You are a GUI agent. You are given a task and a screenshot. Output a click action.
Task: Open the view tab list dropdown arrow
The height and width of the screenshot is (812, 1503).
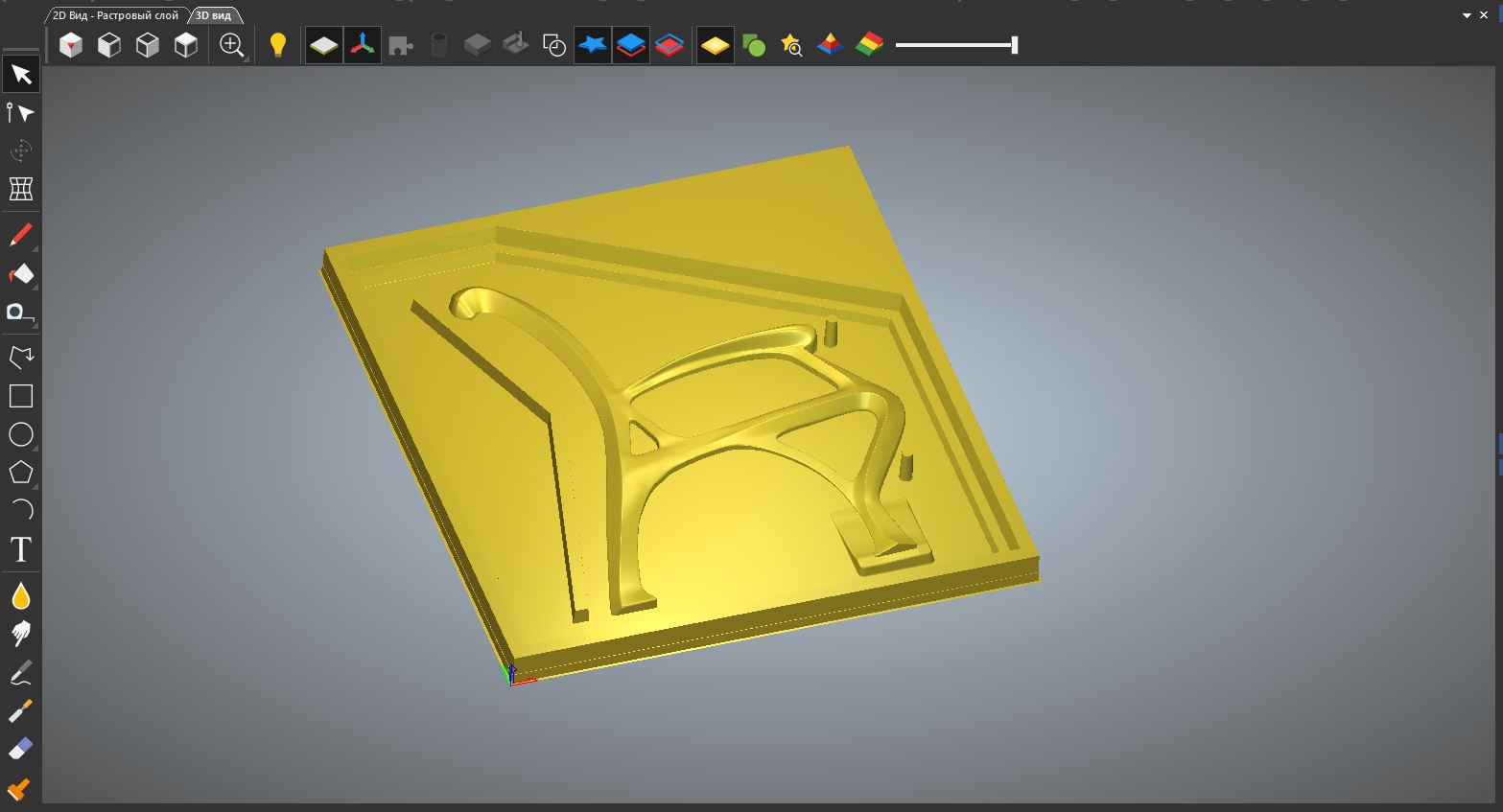pos(1467,15)
